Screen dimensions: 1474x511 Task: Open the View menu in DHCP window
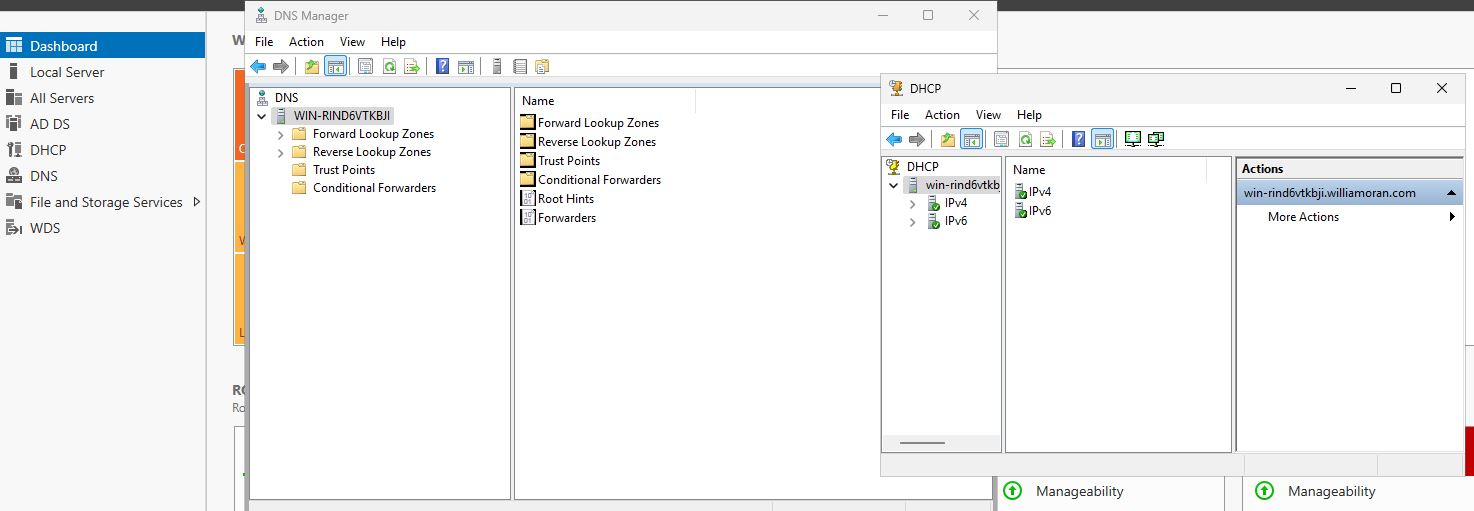pyautogui.click(x=988, y=115)
